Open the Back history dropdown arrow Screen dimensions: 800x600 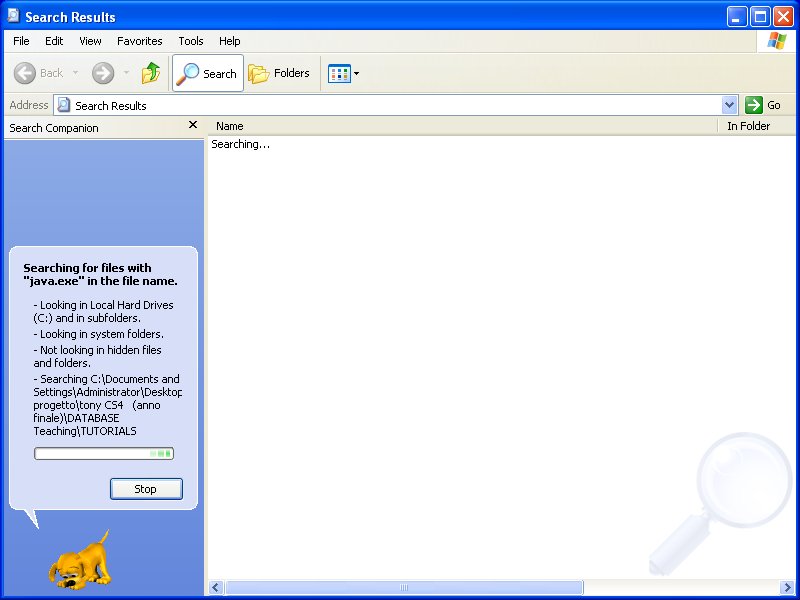point(76,73)
